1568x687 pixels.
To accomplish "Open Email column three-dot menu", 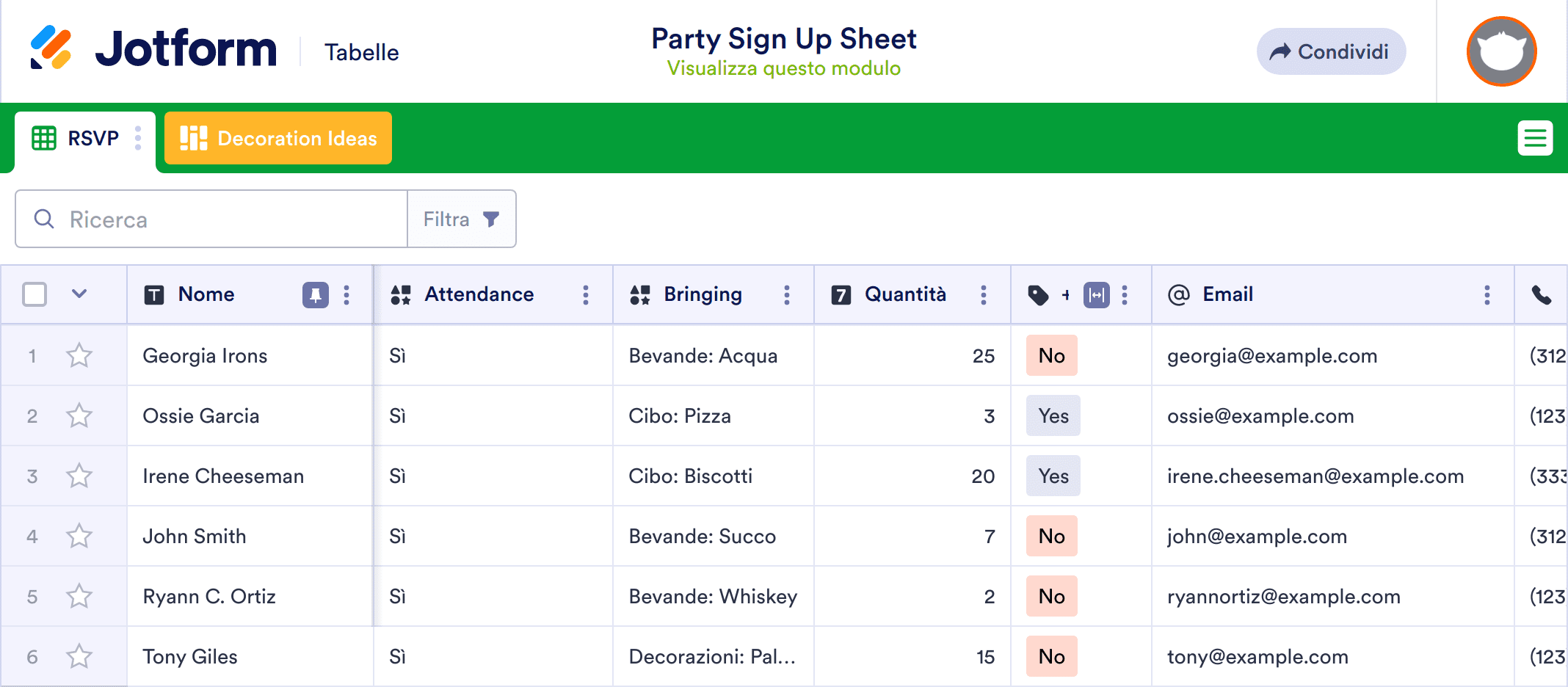I will click(x=1487, y=295).
